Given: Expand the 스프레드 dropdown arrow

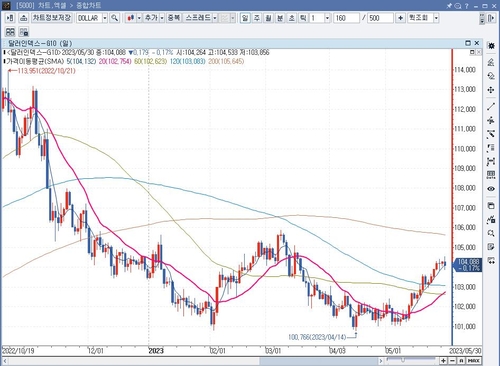Looking at the screenshot, I should 215,18.
